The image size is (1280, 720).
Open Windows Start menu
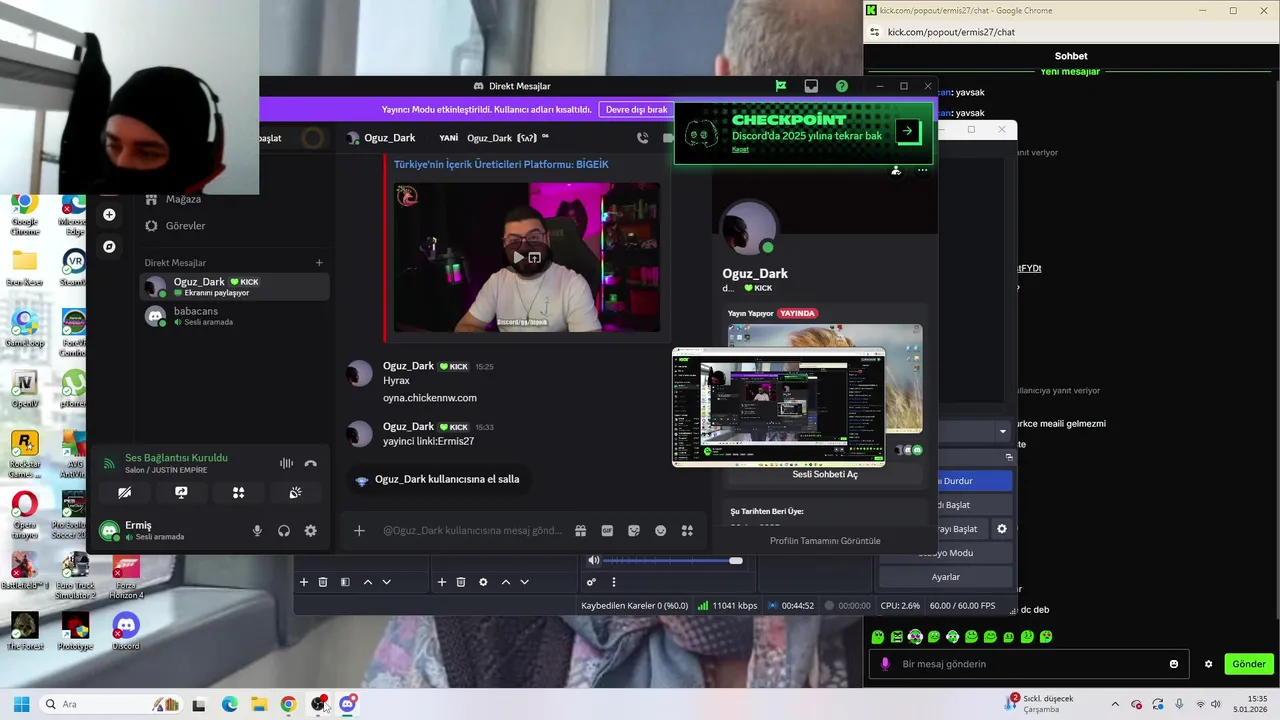21,704
